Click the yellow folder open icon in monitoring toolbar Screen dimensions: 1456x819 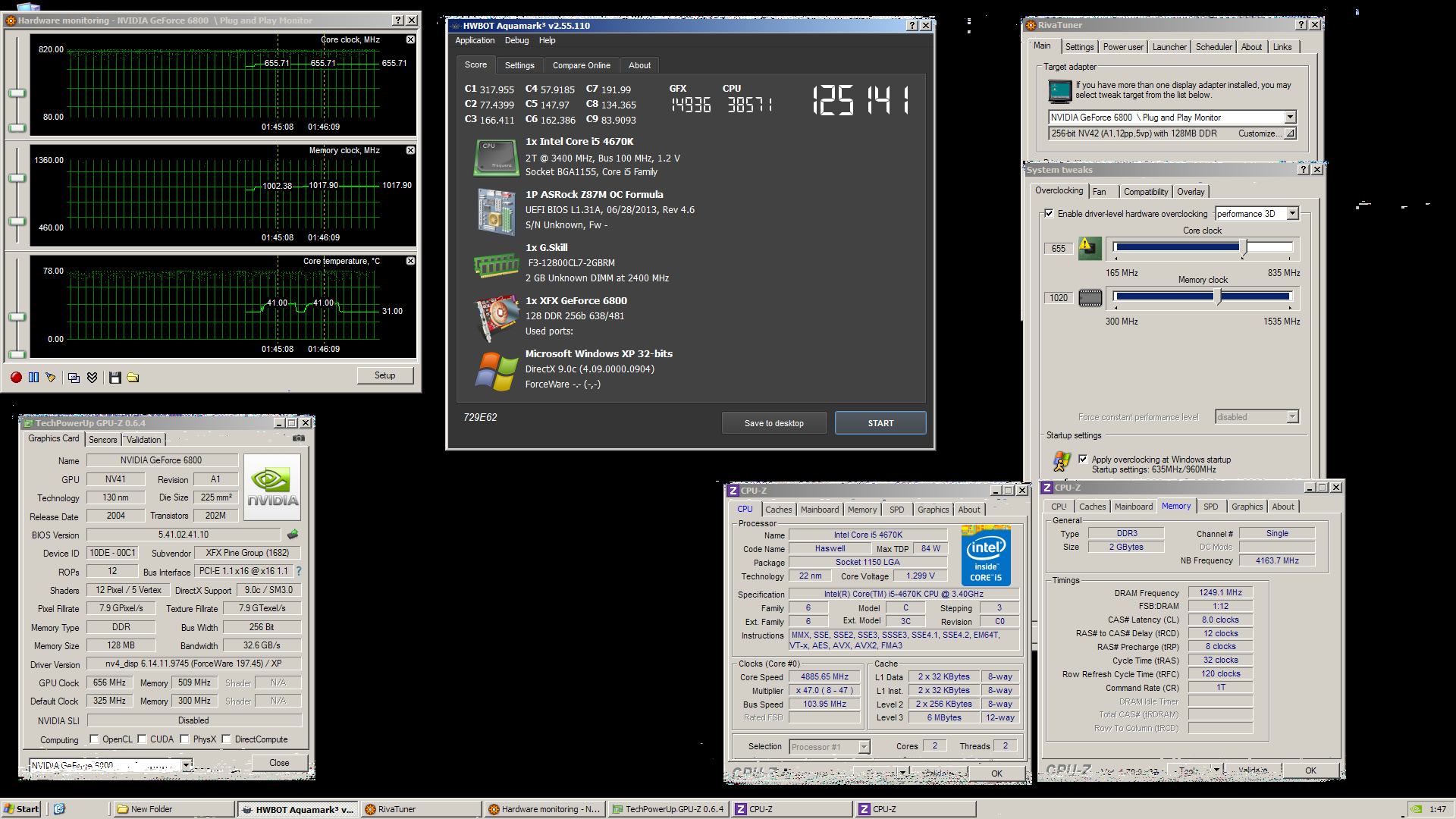coord(133,377)
